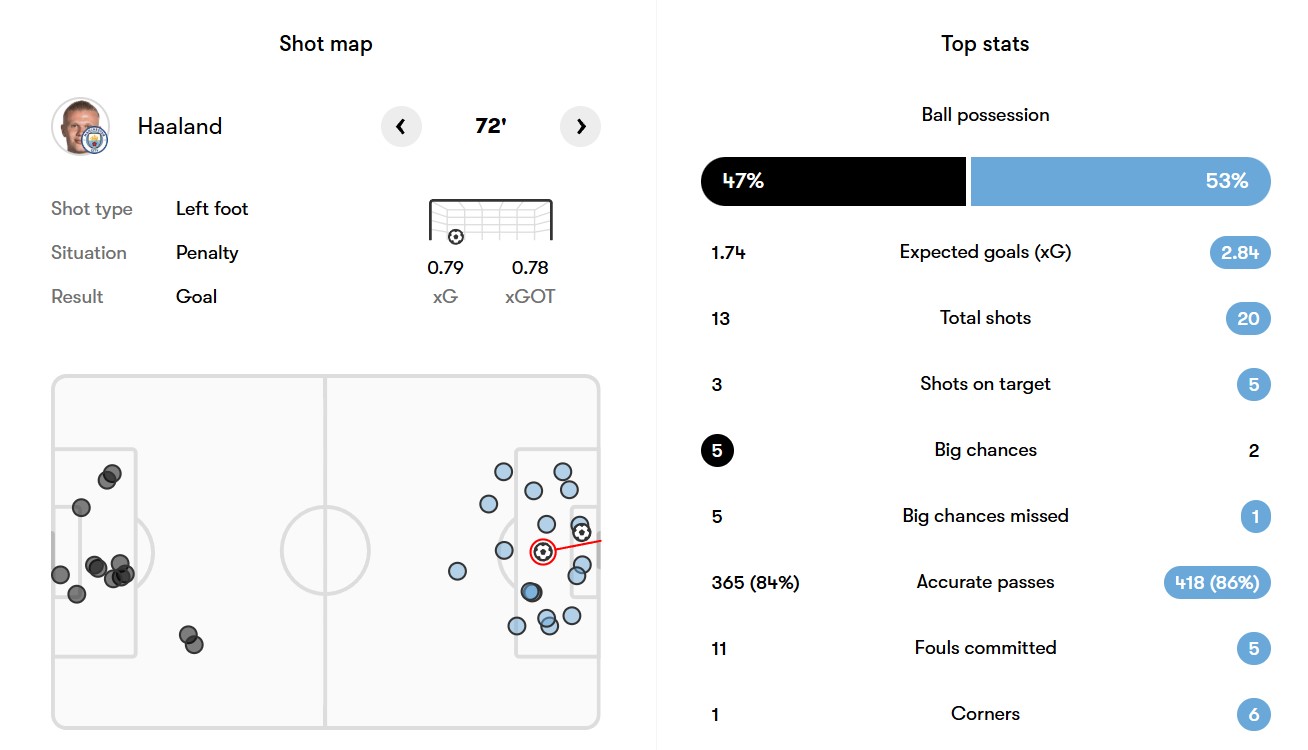Select the red-circled penalty goal marker
Viewport: 1308px width, 750px height.
pyautogui.click(x=543, y=551)
